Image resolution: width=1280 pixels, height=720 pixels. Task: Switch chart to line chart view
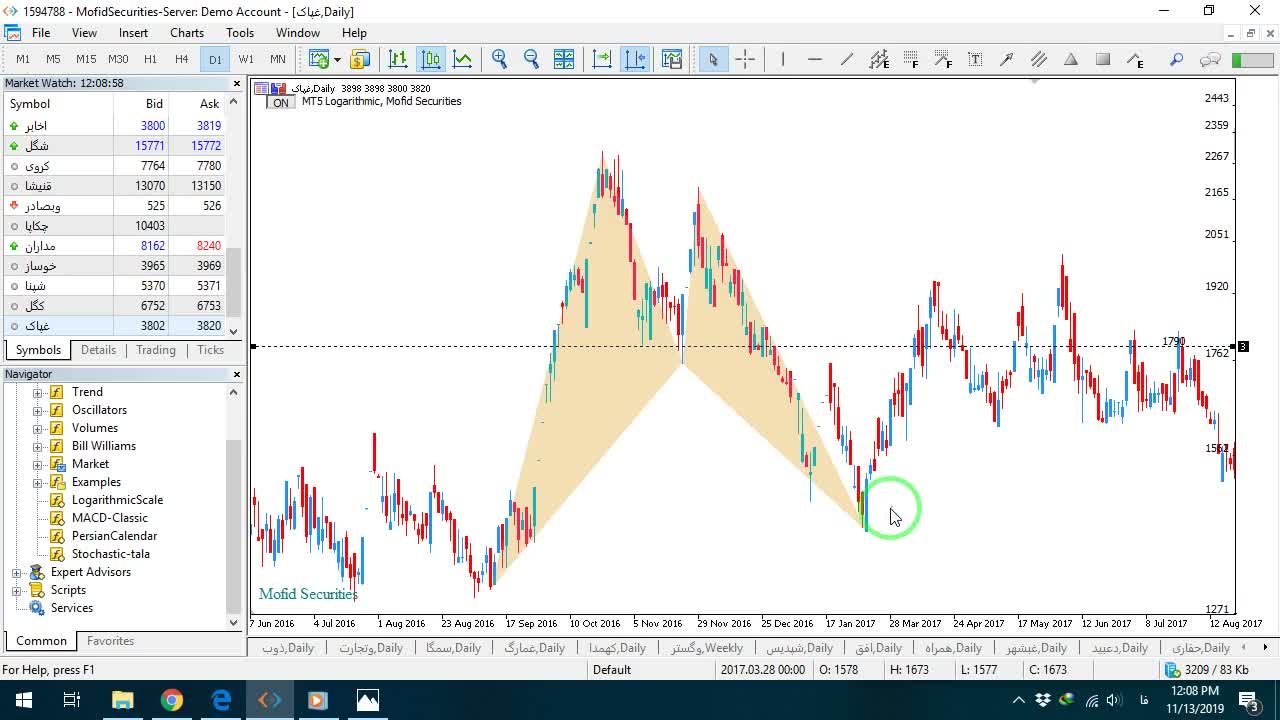pyautogui.click(x=463, y=60)
